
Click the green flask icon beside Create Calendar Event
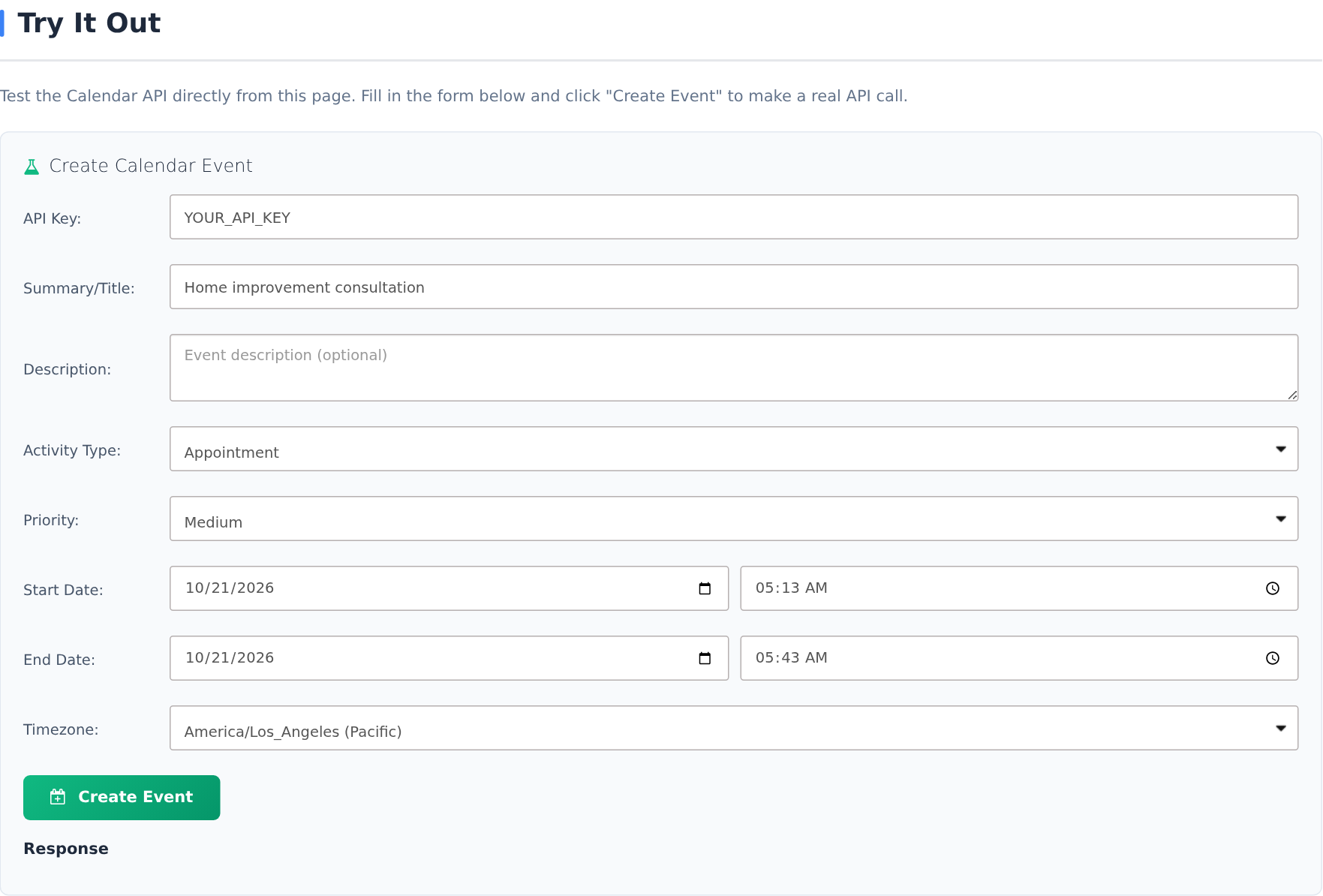pyautogui.click(x=32, y=167)
